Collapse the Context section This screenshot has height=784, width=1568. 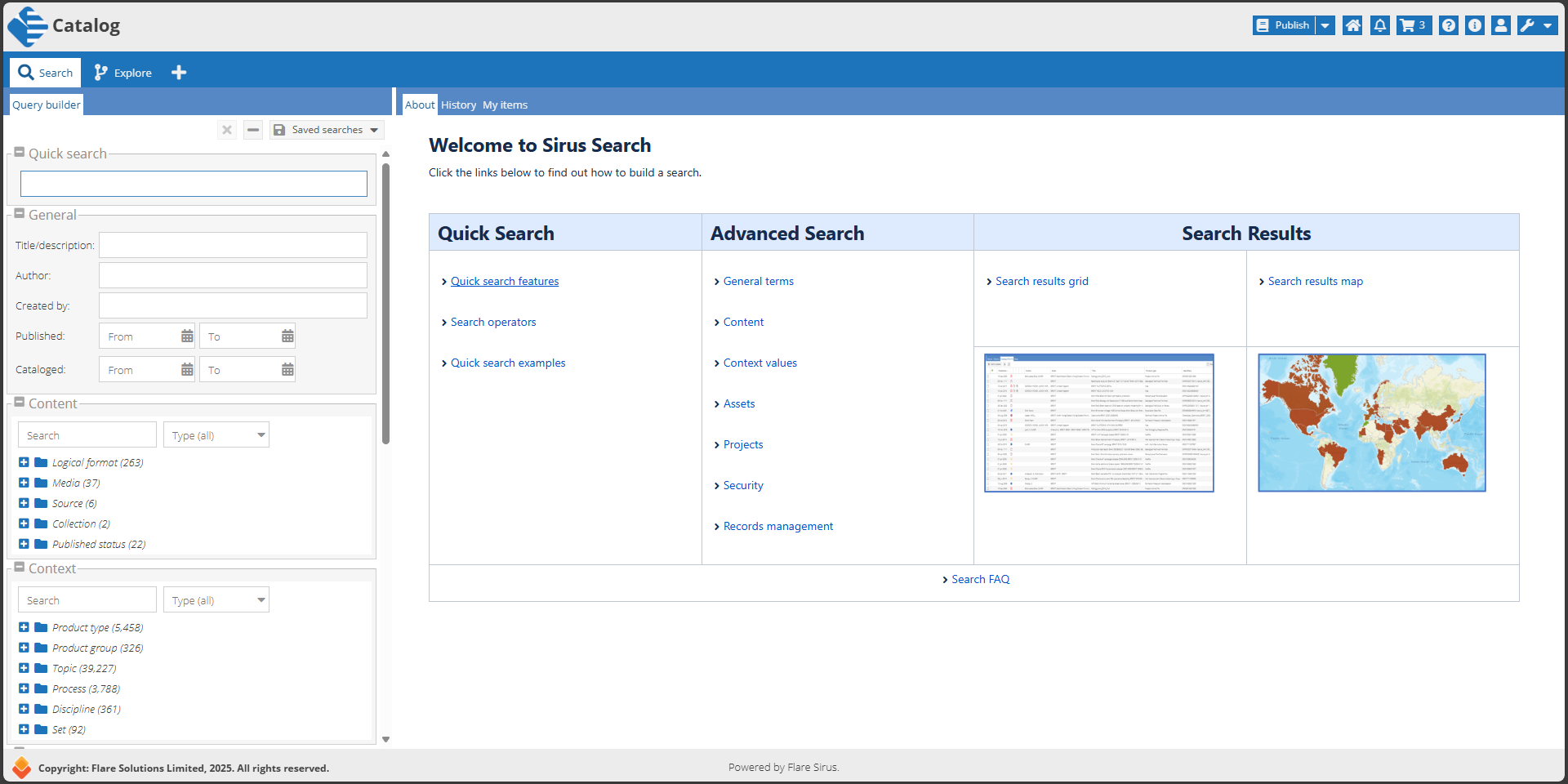click(20, 568)
